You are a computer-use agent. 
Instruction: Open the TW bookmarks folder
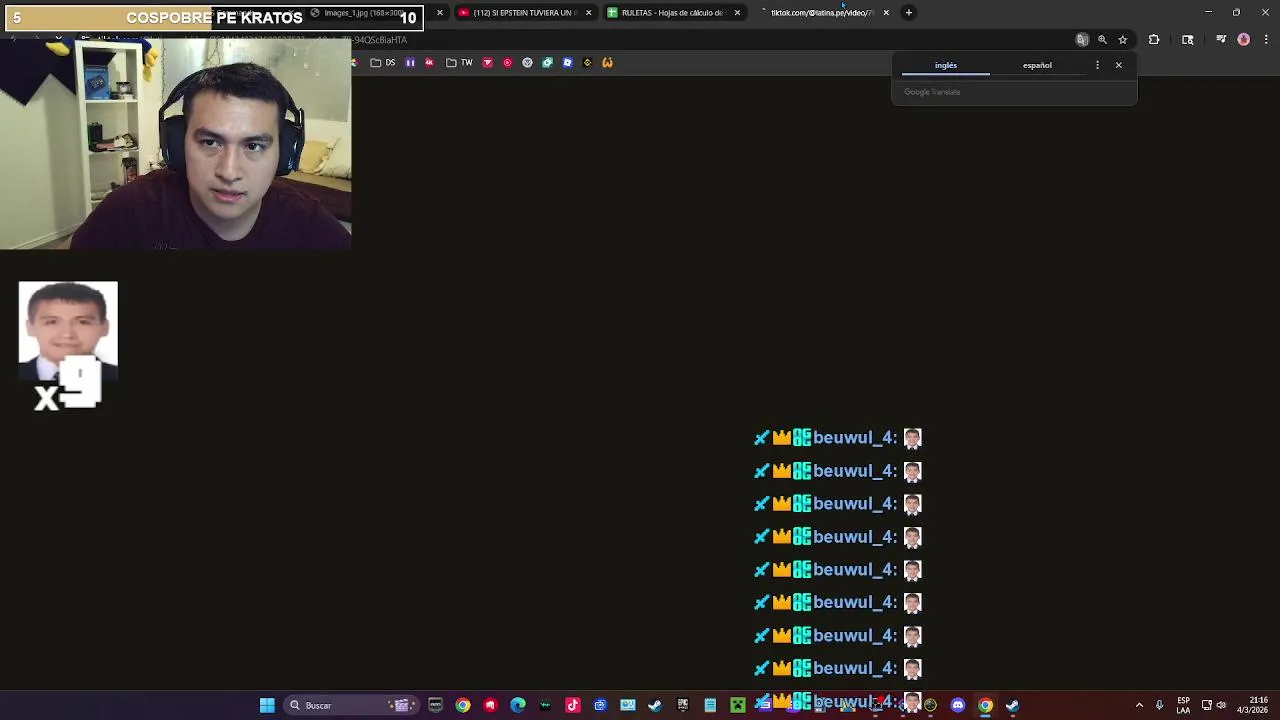tap(459, 63)
